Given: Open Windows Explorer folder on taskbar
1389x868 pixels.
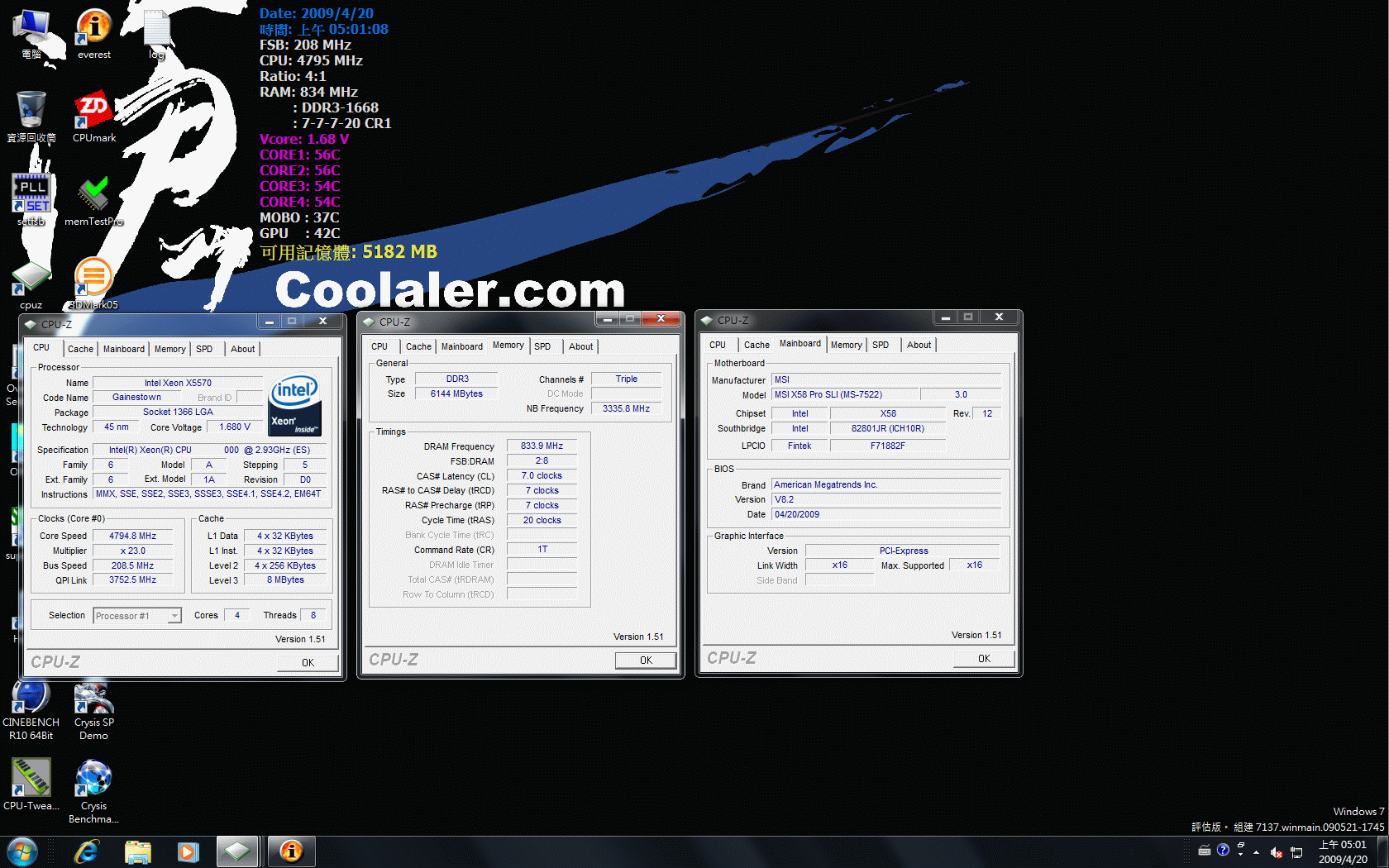Looking at the screenshot, I should point(137,851).
